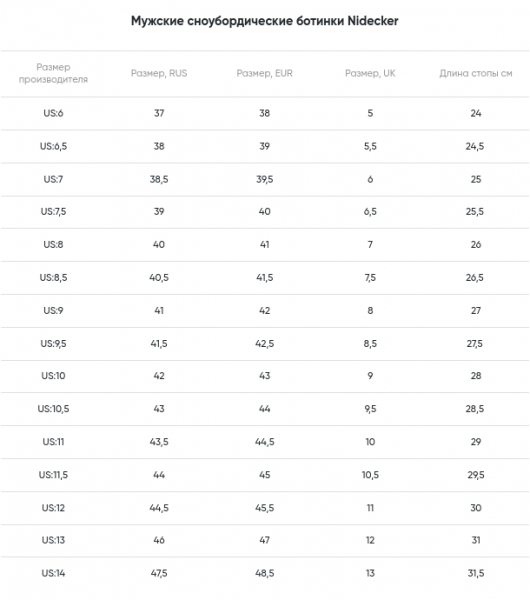
Task: Click the US:8,5 manufacturer size cell
Action: (53, 277)
